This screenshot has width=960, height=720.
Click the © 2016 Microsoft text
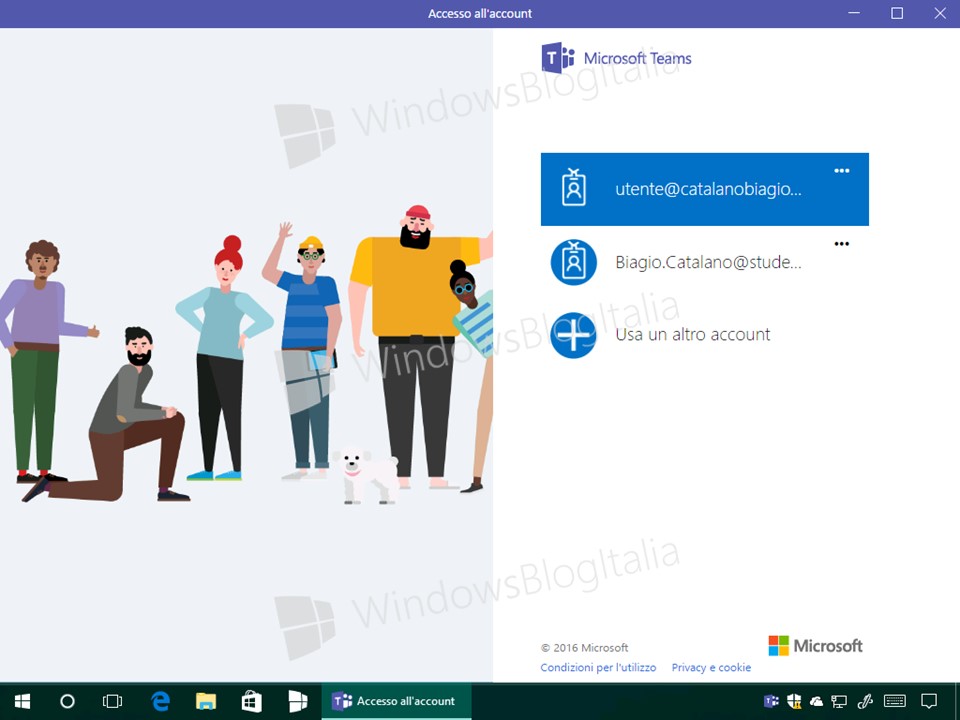click(585, 647)
